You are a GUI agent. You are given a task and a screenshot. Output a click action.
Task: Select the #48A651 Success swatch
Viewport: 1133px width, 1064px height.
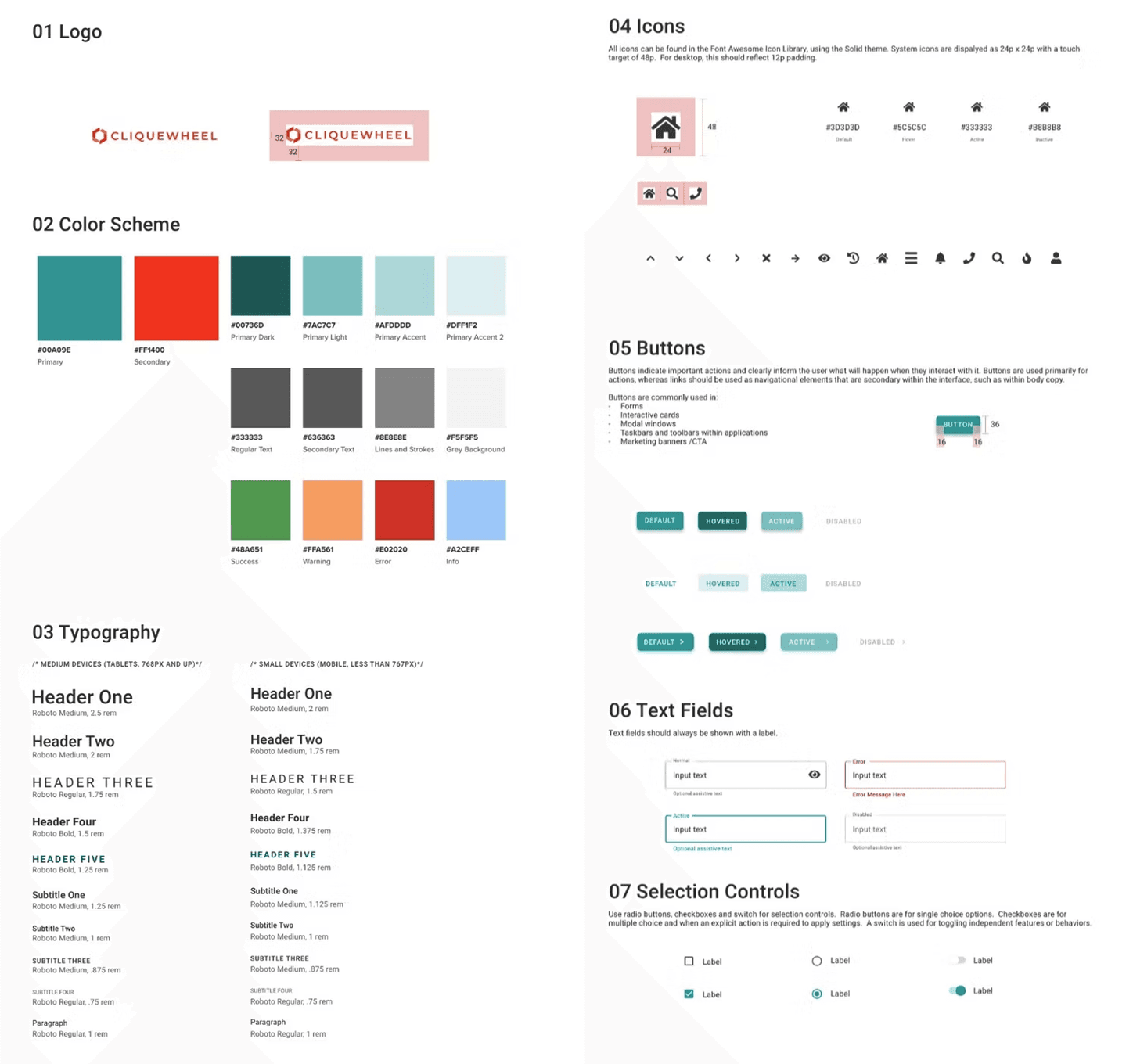pos(261,510)
